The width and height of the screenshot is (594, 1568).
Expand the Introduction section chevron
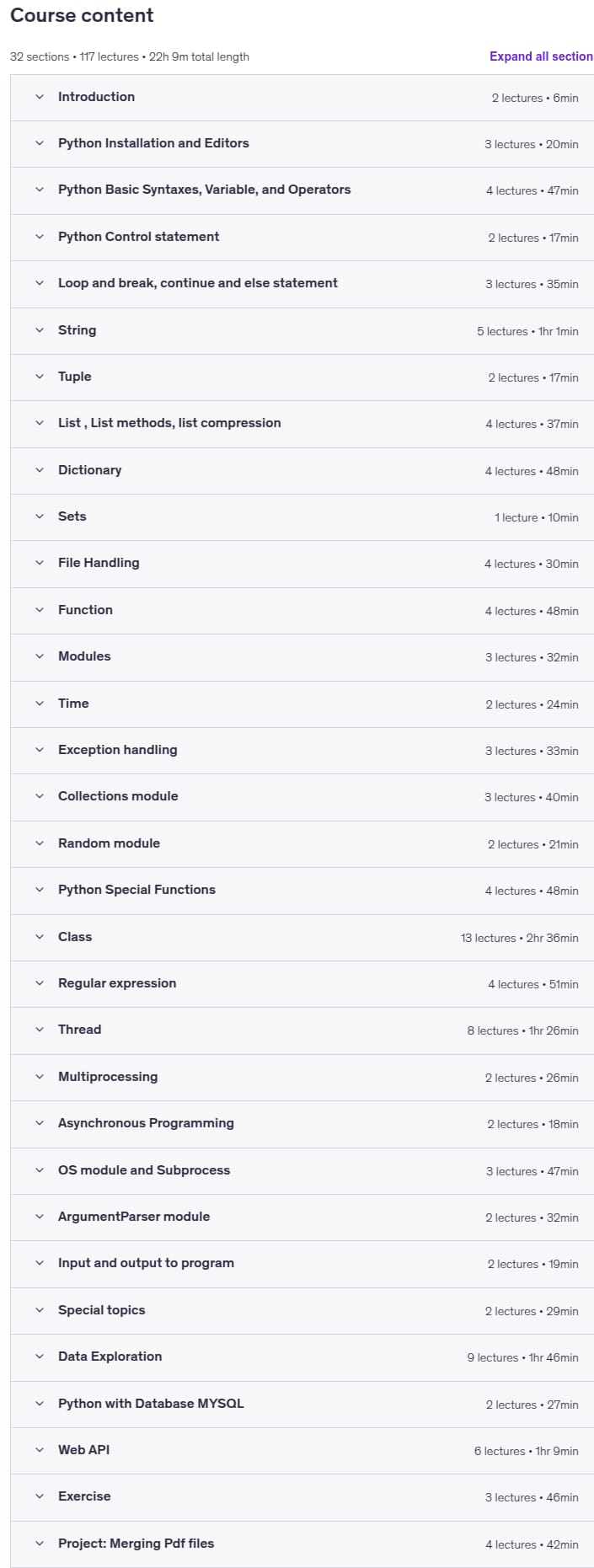40,97
